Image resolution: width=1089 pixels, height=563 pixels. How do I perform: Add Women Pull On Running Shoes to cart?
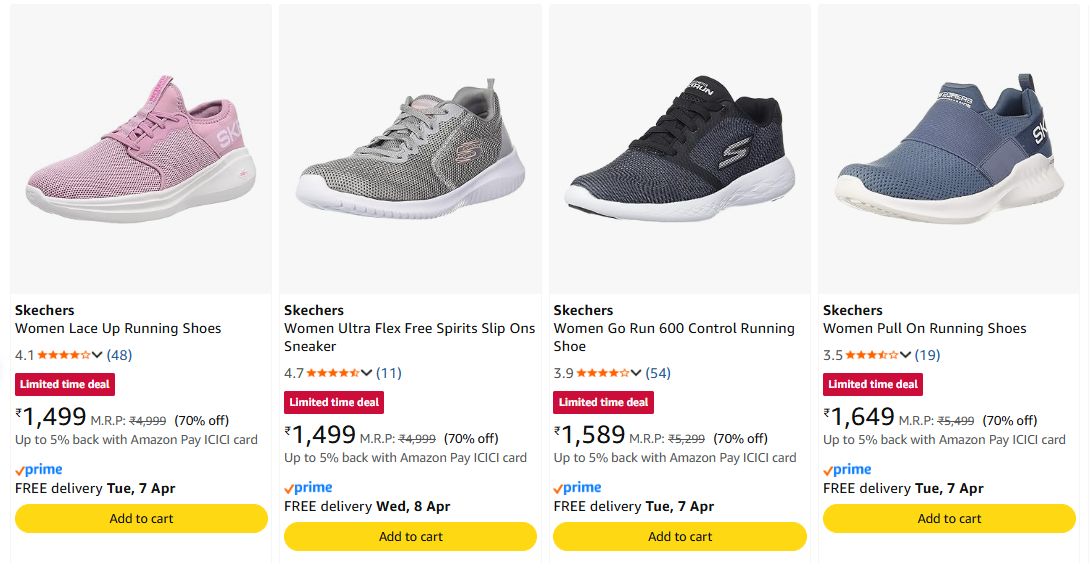click(949, 518)
